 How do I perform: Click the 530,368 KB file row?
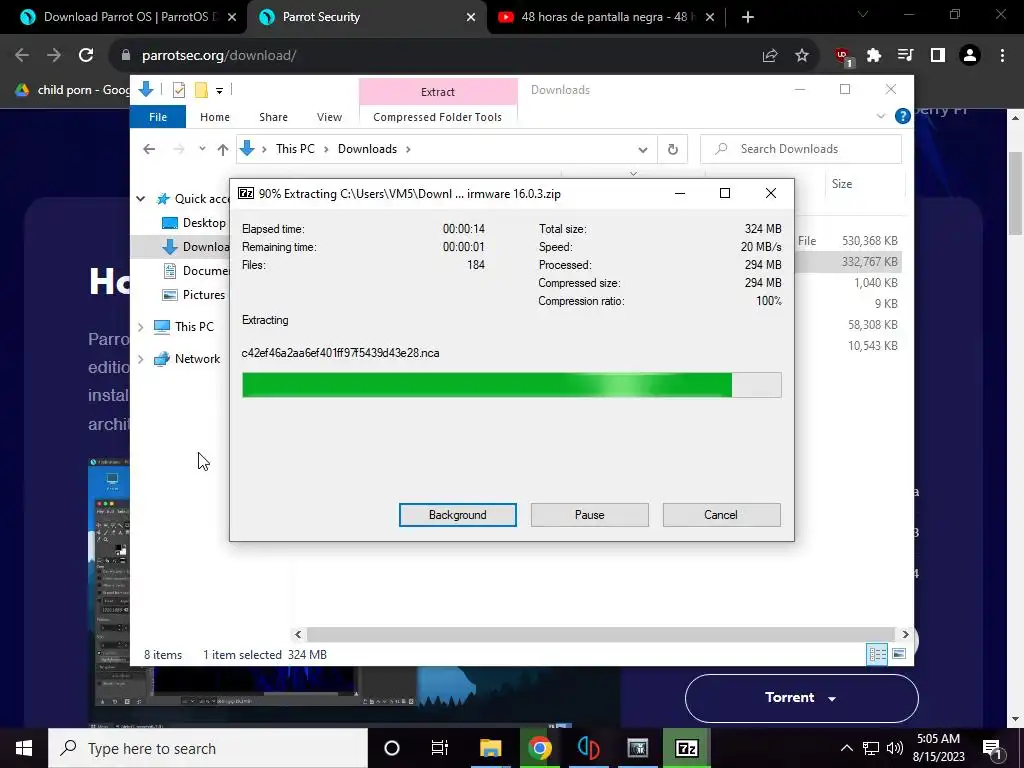pyautogui.click(x=849, y=241)
